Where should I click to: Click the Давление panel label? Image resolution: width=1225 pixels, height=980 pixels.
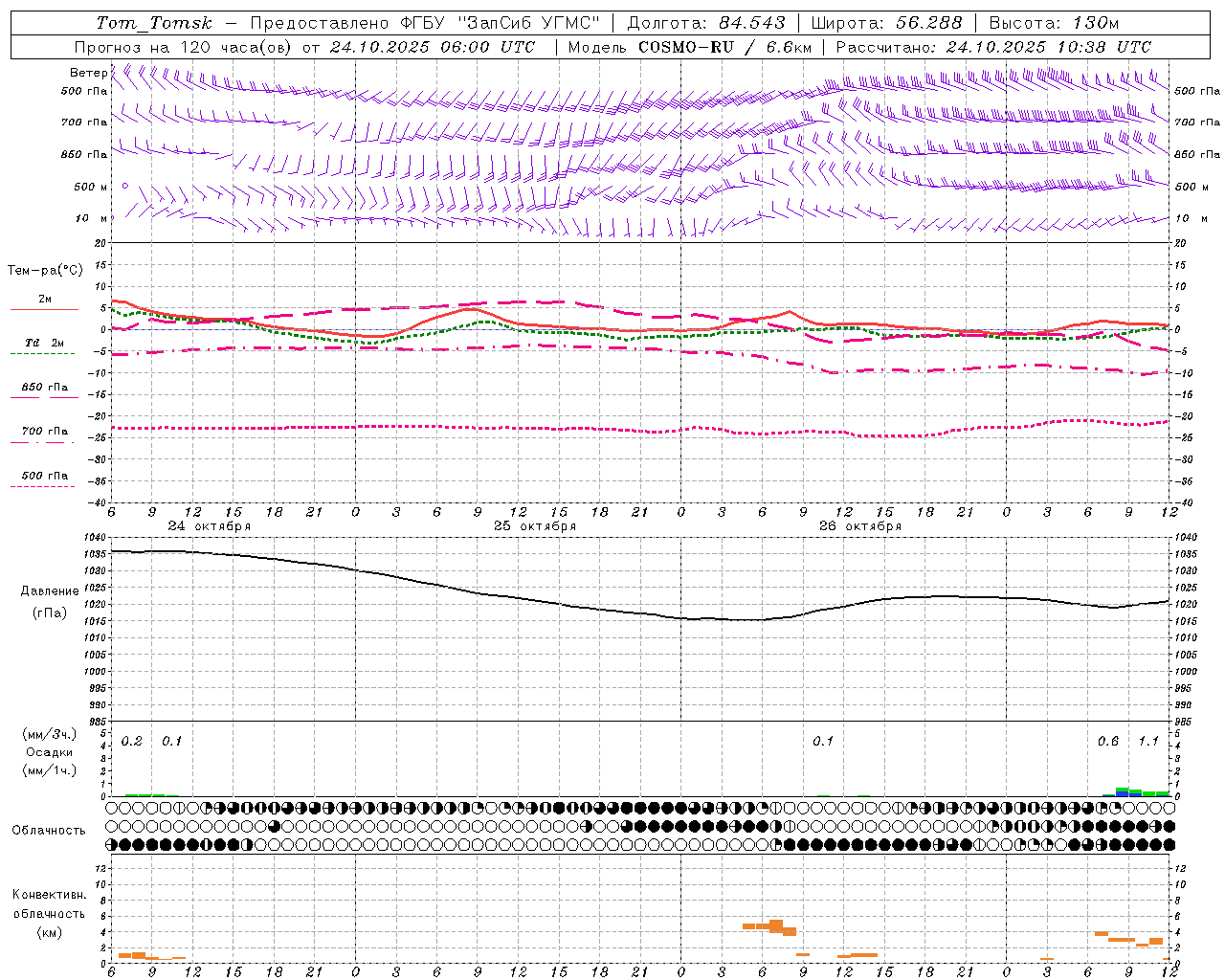point(50,591)
